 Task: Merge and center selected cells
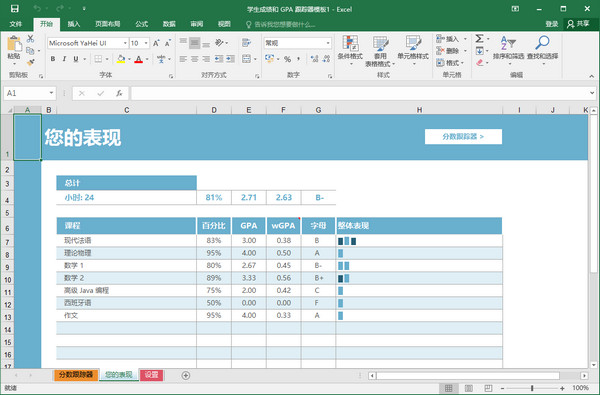246,59
